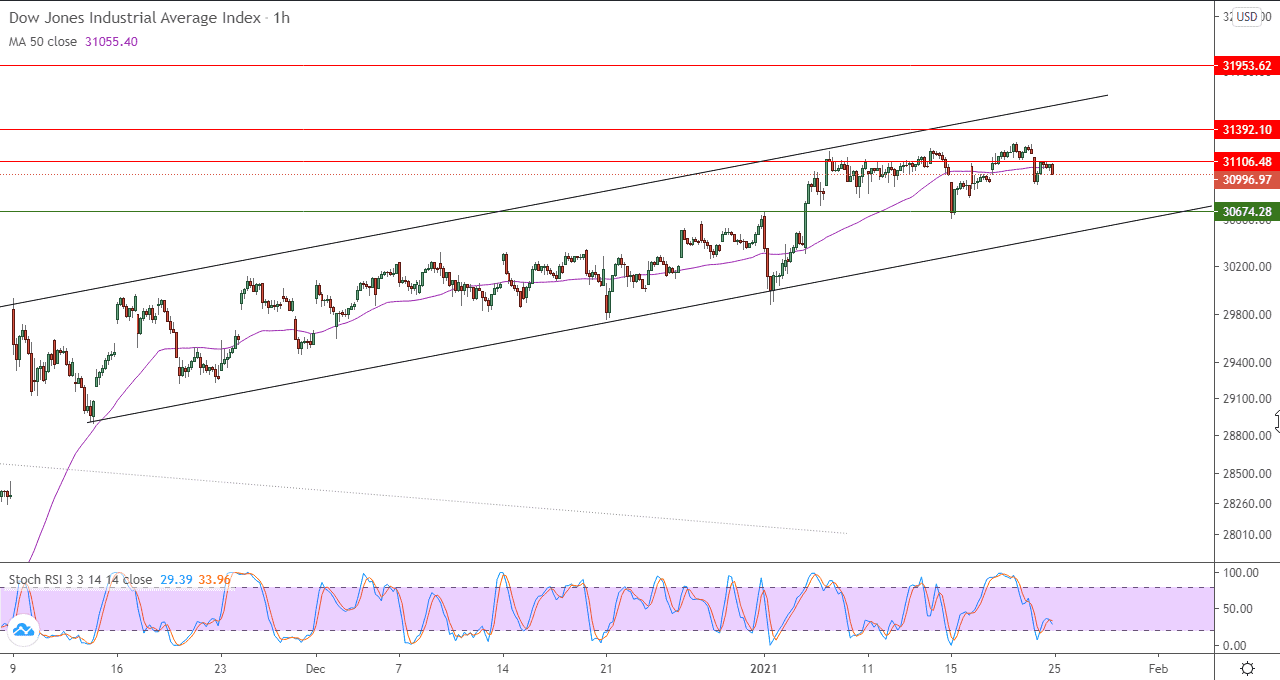Viewport: 1280px width, 680px height.
Task: Click the 14 date label on time axis
Action: pos(503,668)
